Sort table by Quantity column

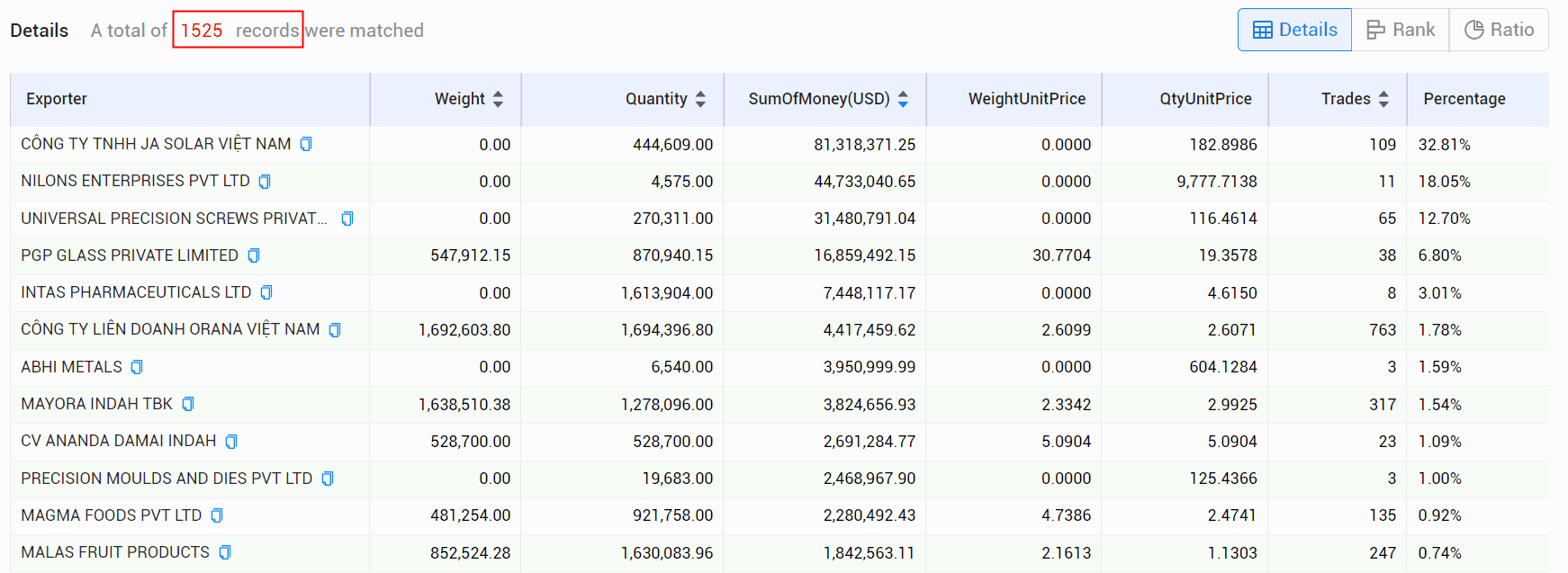700,99
